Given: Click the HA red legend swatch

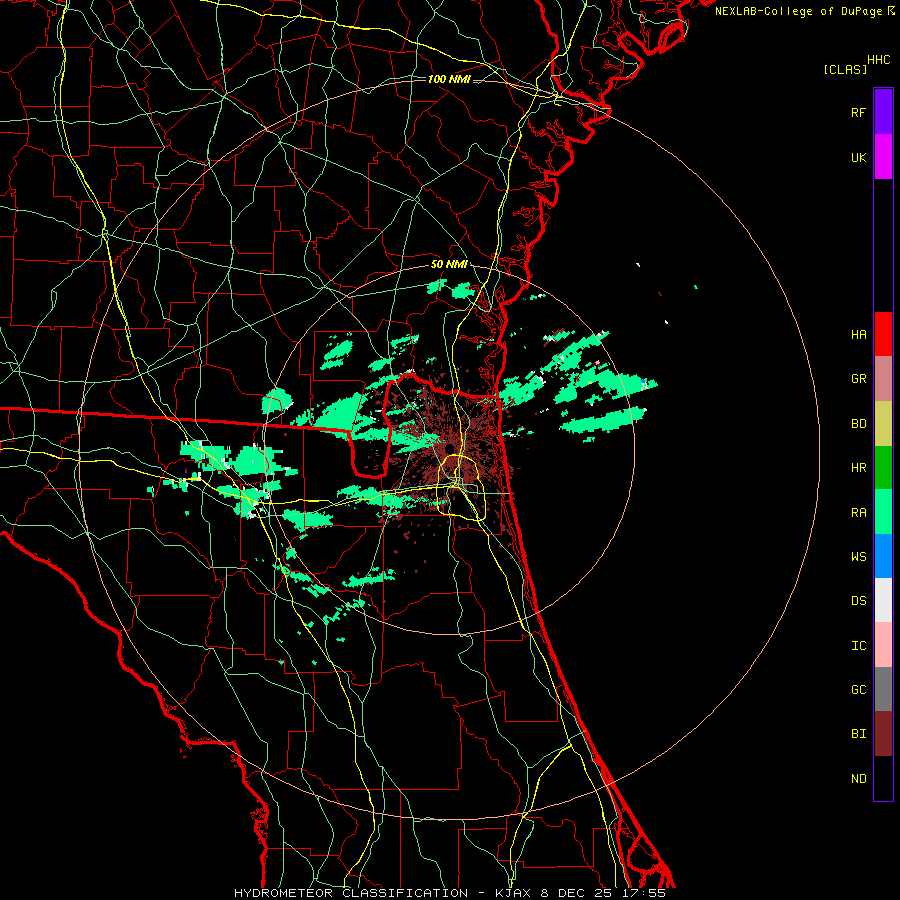Looking at the screenshot, I should click(883, 334).
